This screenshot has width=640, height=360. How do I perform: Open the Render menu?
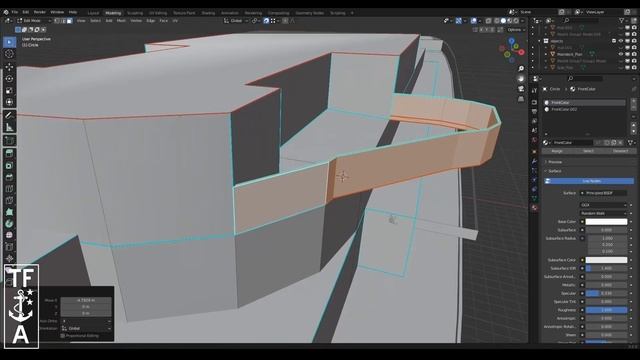coord(40,12)
